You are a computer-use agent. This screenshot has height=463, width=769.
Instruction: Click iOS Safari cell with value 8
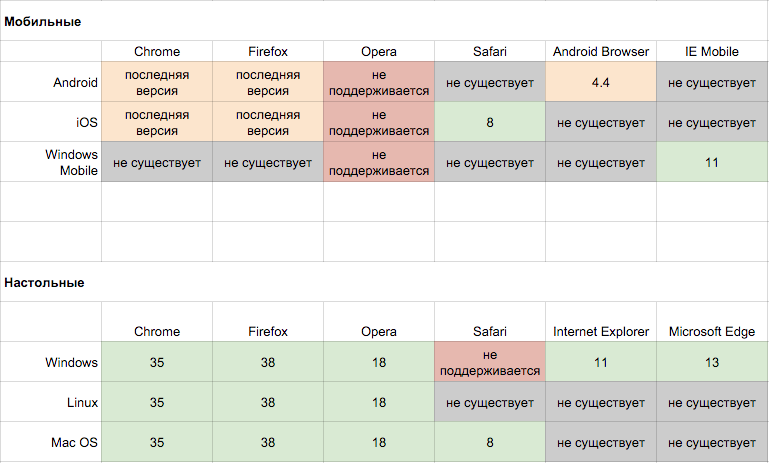coord(490,122)
